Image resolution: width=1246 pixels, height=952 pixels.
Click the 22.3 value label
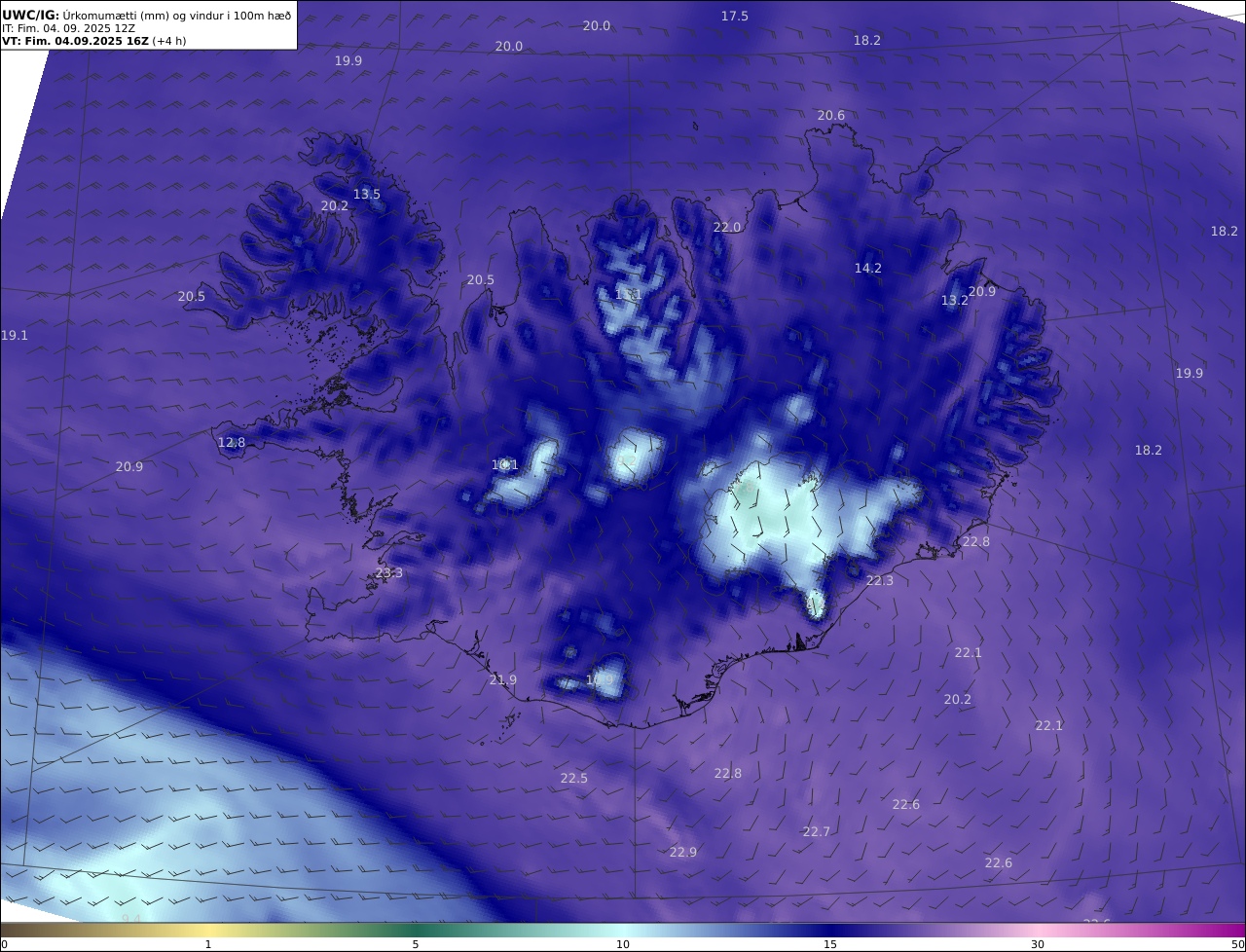click(x=880, y=580)
